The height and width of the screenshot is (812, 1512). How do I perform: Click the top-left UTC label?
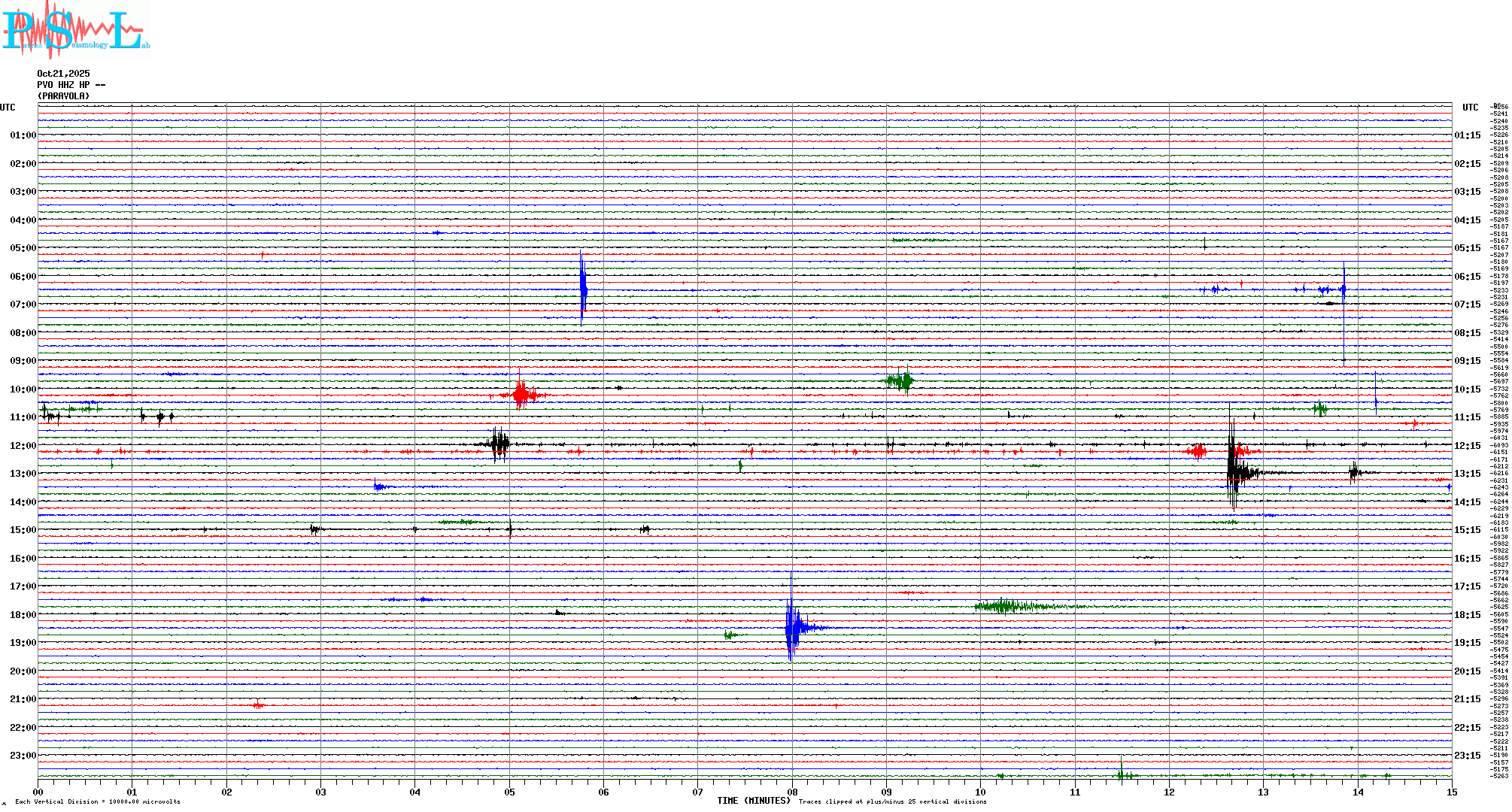click(x=8, y=108)
